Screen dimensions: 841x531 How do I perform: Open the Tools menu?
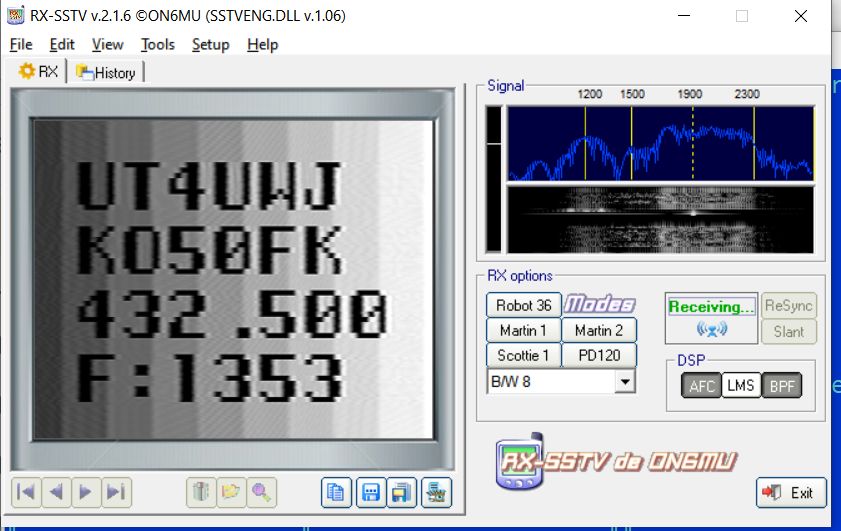[x=157, y=44]
